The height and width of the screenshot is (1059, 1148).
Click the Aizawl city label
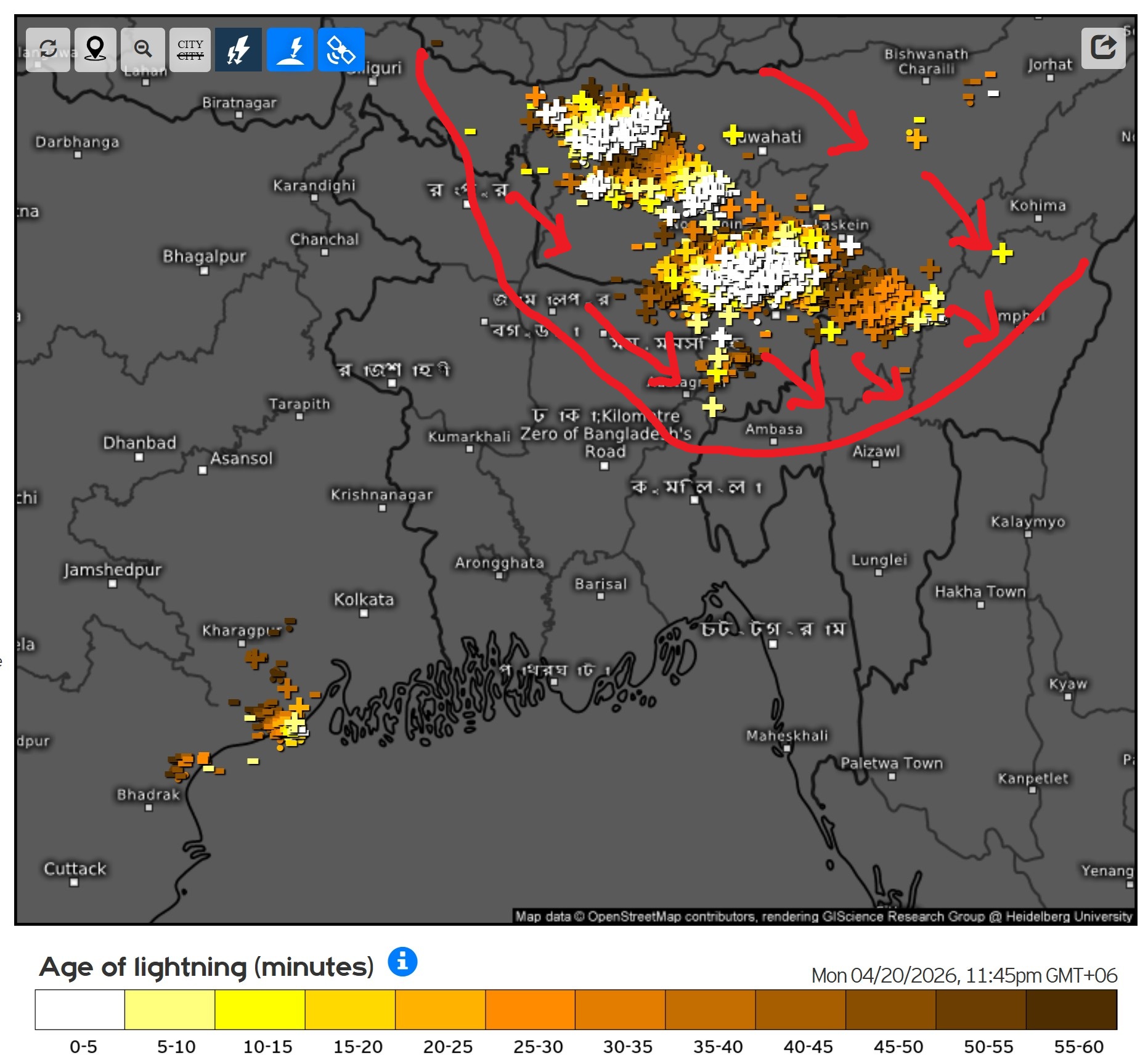click(876, 452)
